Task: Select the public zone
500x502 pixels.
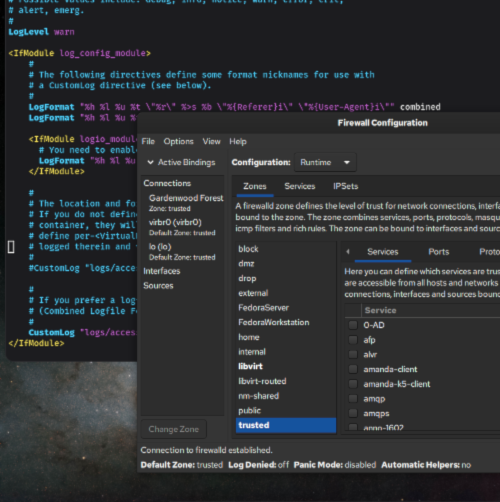Action: pos(286,410)
